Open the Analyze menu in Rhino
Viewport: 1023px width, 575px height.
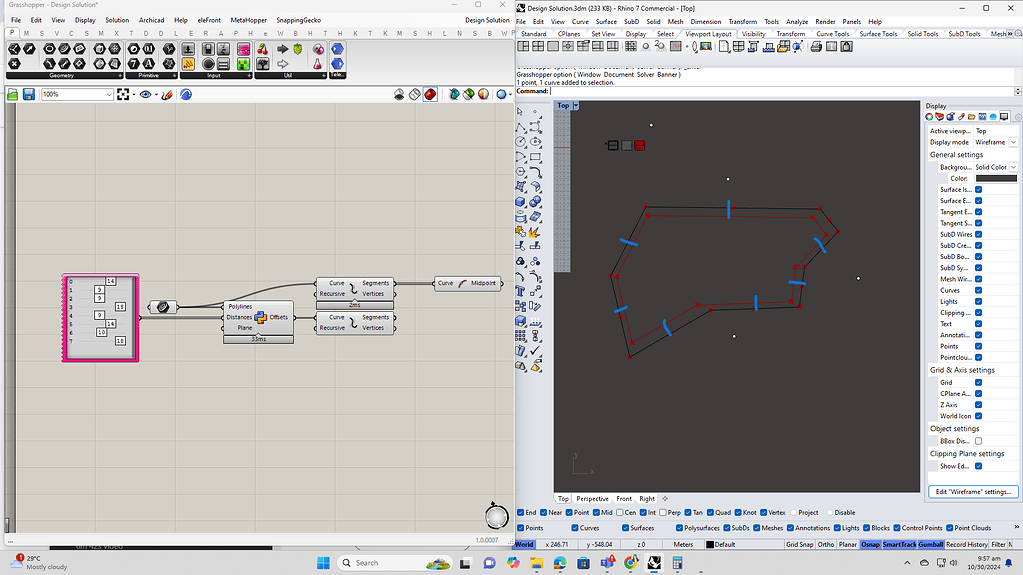click(x=797, y=21)
